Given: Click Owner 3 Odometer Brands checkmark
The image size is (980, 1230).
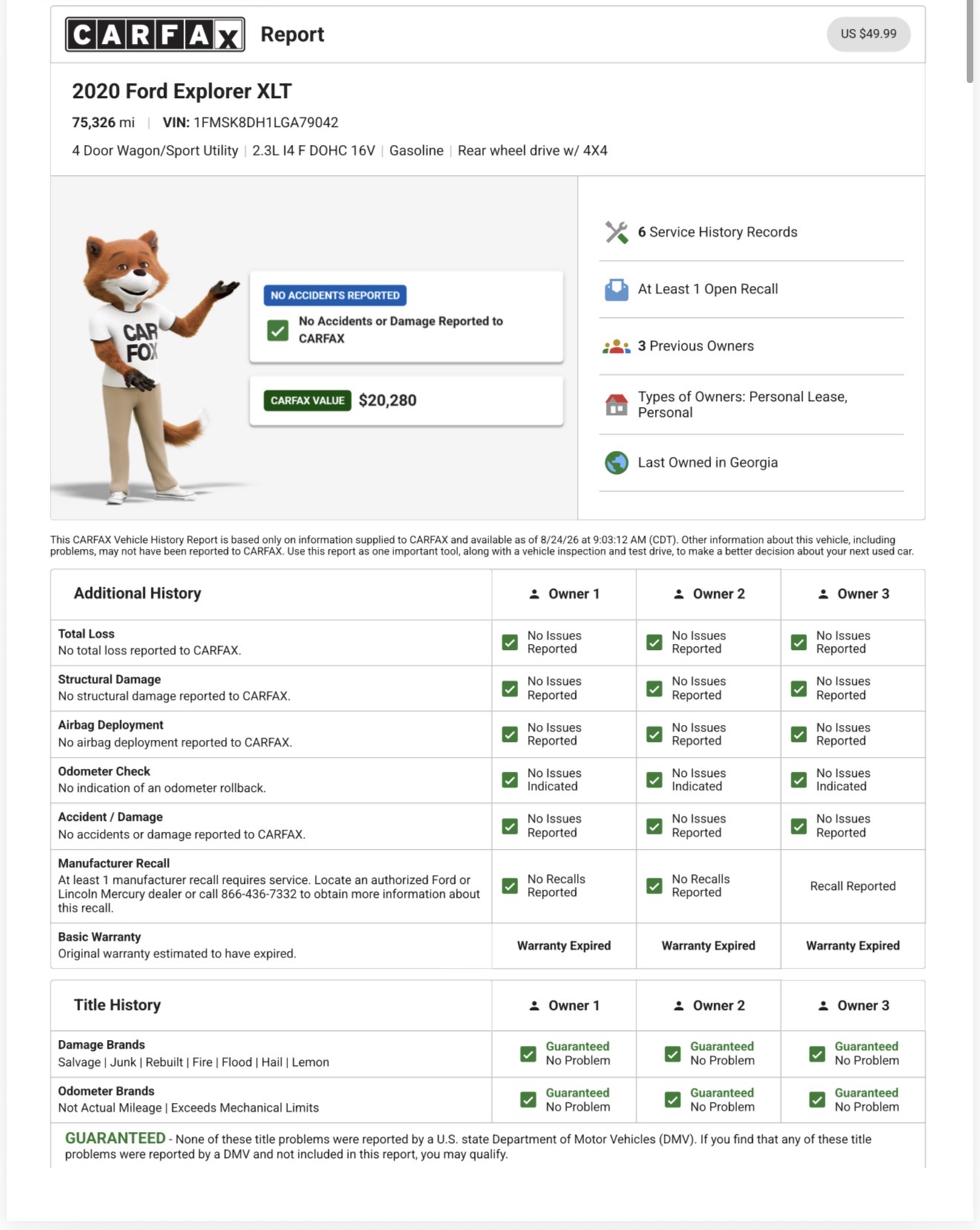Looking at the screenshot, I should point(817,1100).
